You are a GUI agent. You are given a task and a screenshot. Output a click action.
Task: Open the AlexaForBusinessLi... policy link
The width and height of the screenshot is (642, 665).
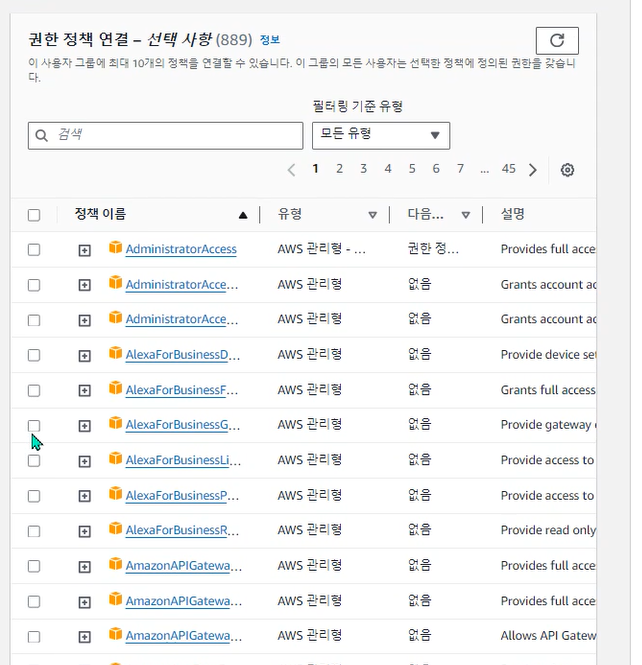[183, 461]
